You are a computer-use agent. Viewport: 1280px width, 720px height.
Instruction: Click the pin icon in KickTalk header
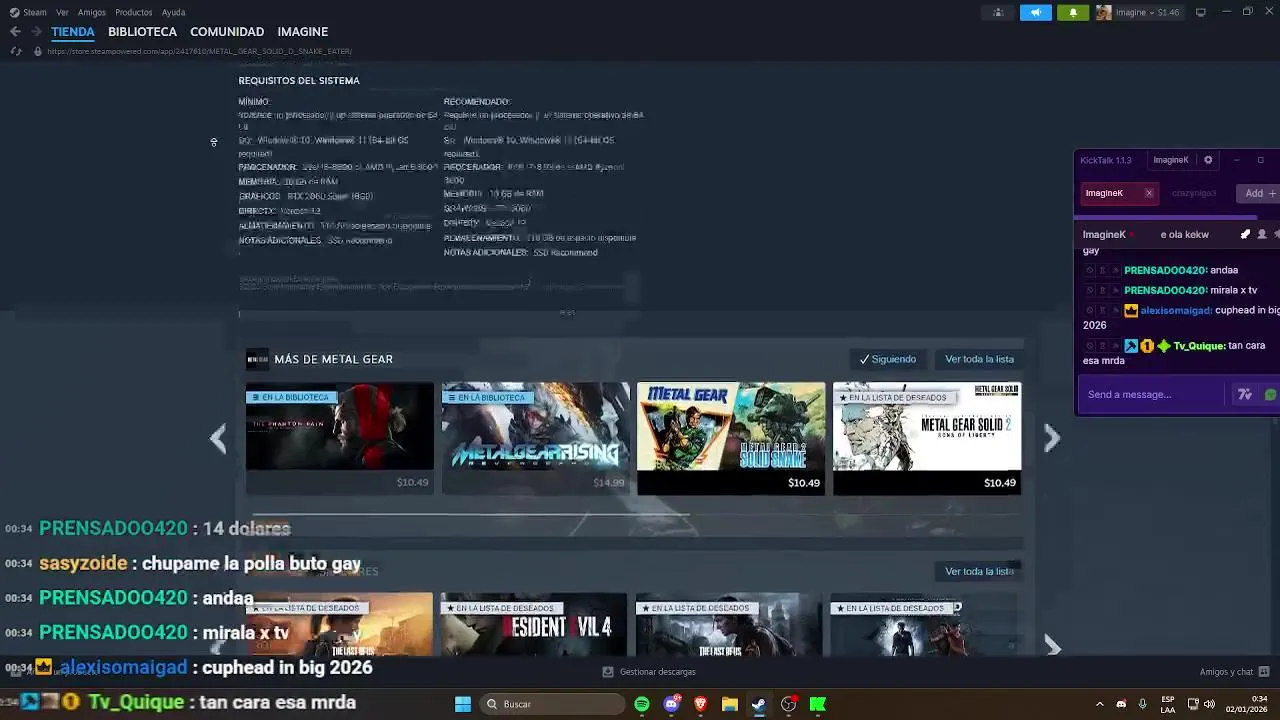(1245, 234)
